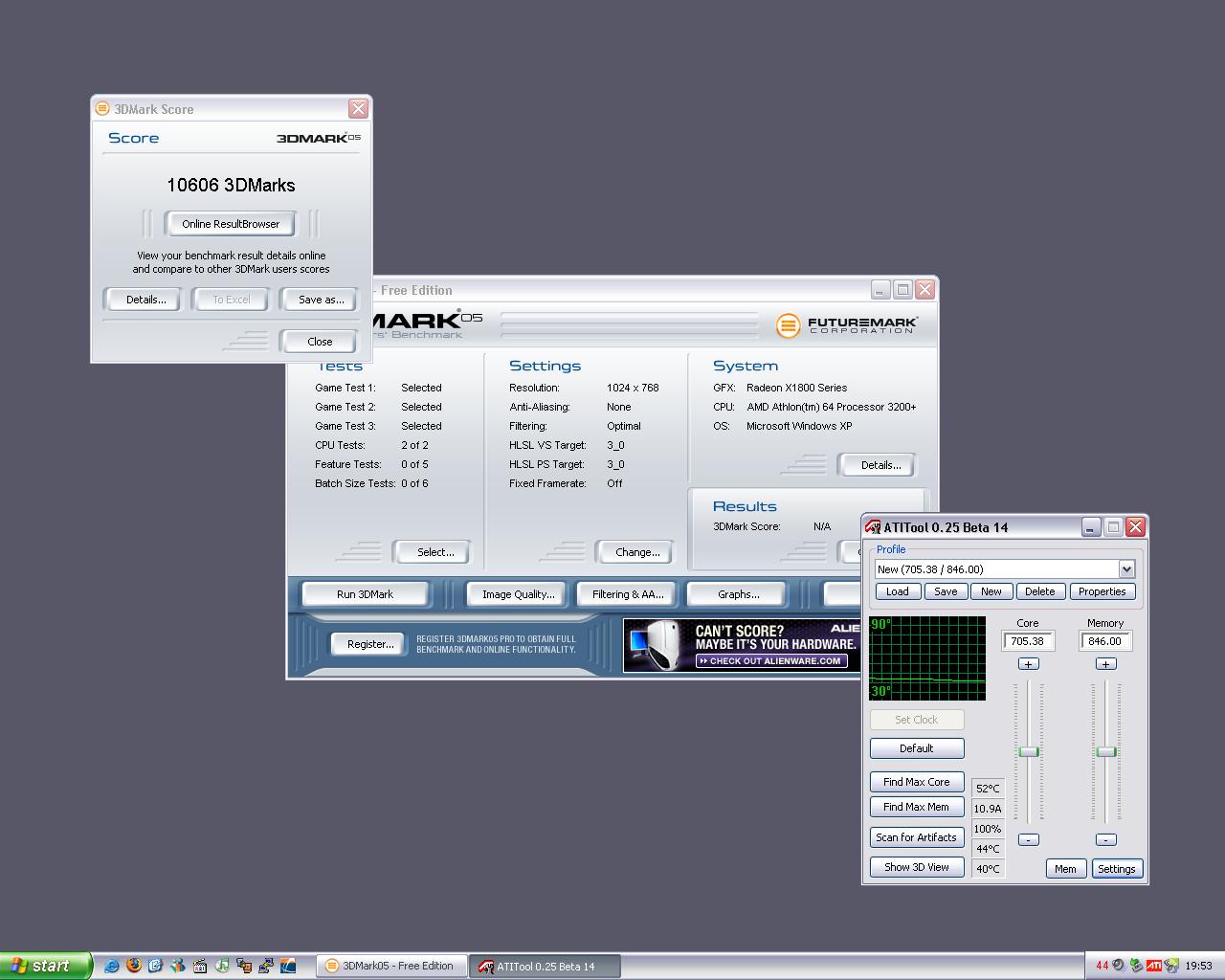
Task: Click the Core clock slider handle
Action: coord(1029,752)
